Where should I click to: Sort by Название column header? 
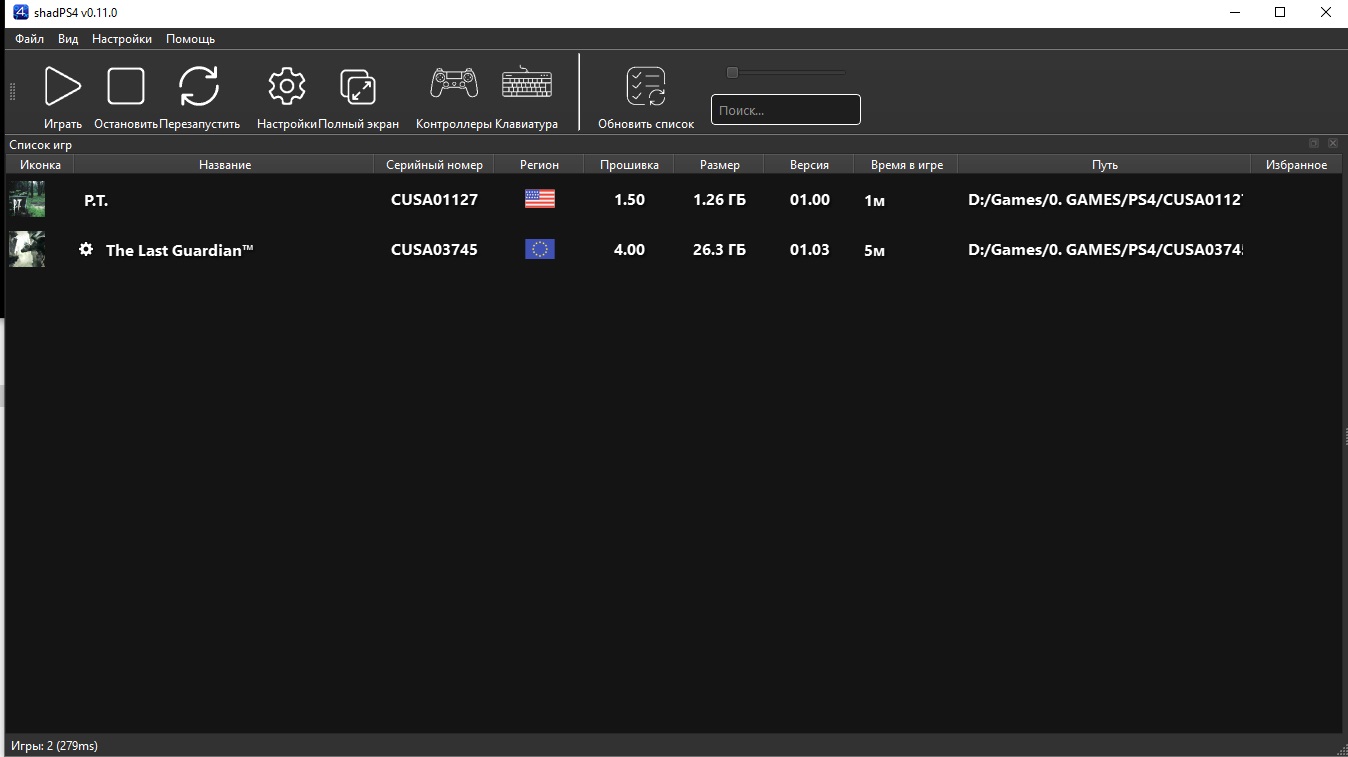point(224,165)
